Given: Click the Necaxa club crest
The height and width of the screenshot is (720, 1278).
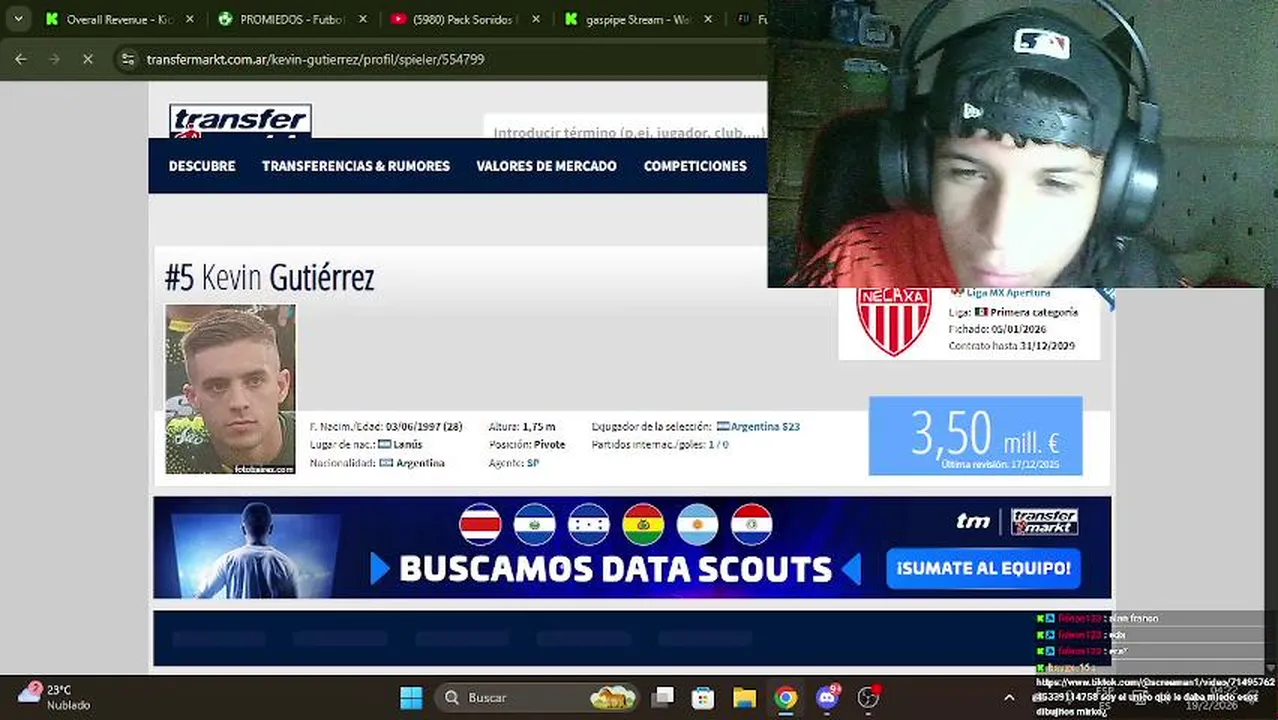Looking at the screenshot, I should coord(894,322).
